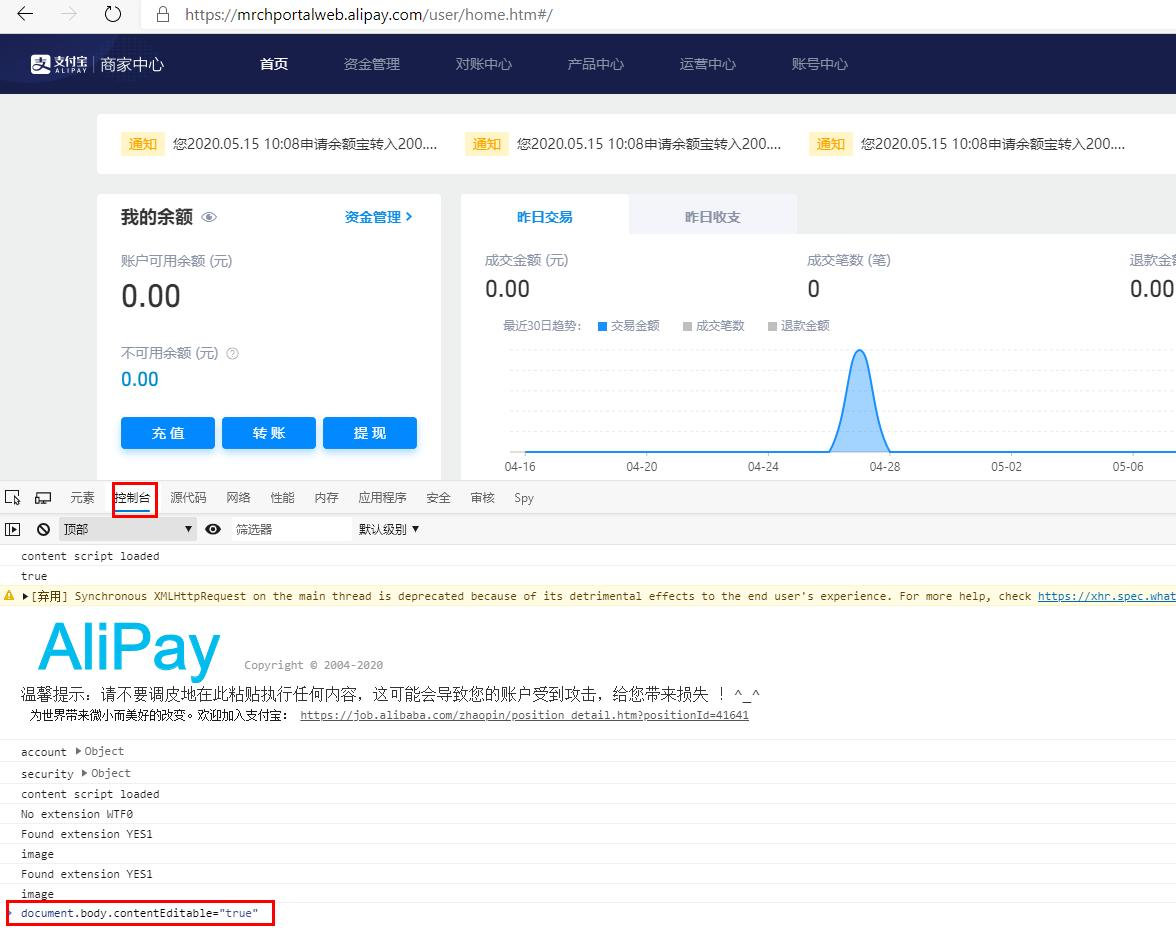Viewport: 1176px width, 930px height.
Task: Click the lock icon in address bar
Action: 163,14
